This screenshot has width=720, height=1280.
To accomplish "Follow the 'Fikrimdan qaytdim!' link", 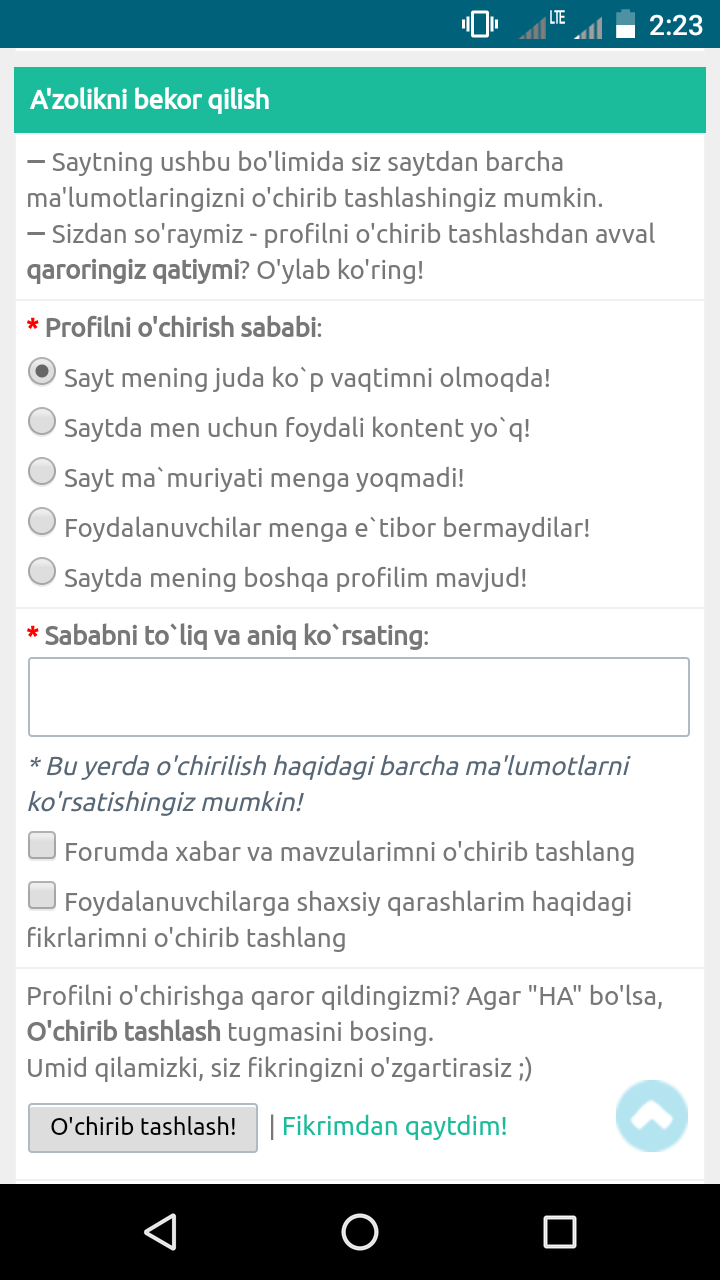I will [x=394, y=1126].
